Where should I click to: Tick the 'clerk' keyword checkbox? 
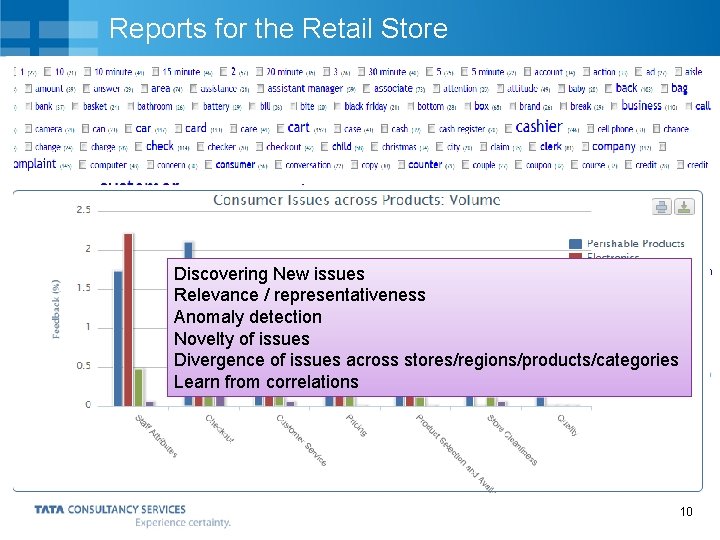pos(533,146)
